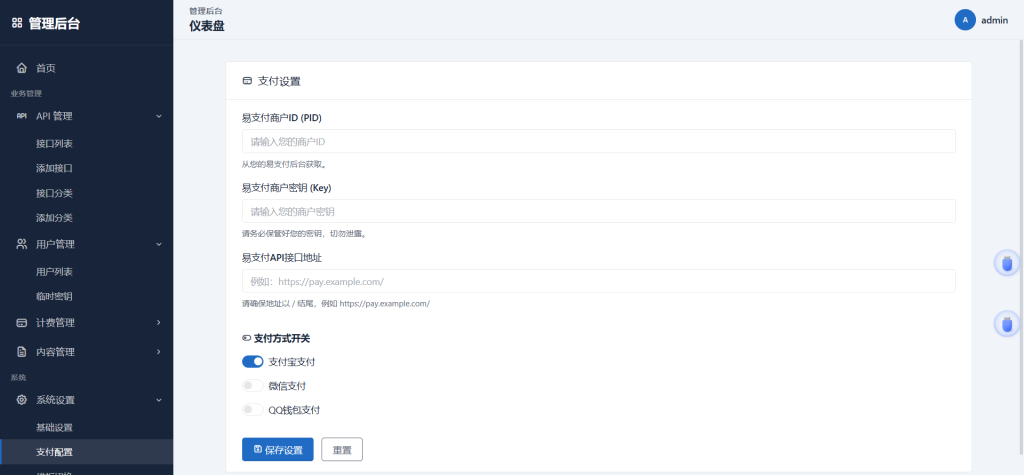Expand the 内容管理 submenu arrow

(159, 352)
